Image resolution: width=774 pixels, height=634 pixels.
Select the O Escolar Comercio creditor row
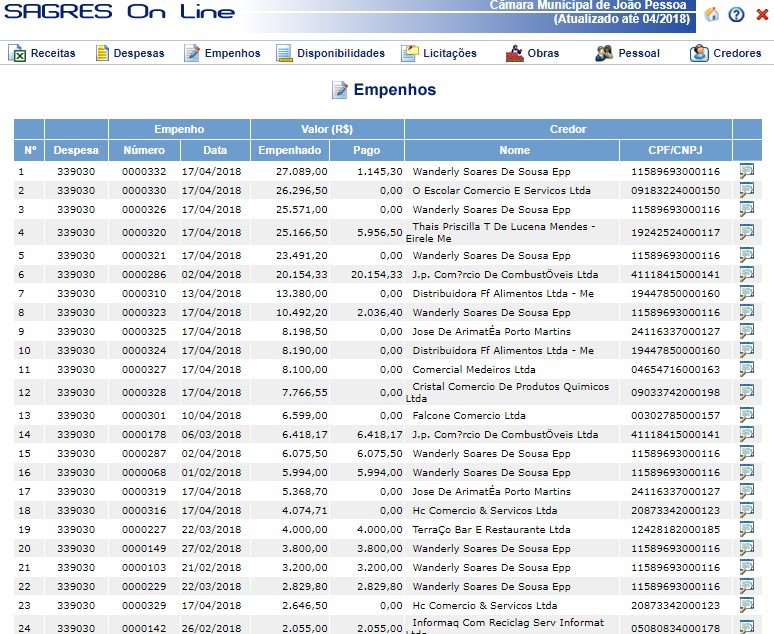pyautogui.click(x=501, y=191)
